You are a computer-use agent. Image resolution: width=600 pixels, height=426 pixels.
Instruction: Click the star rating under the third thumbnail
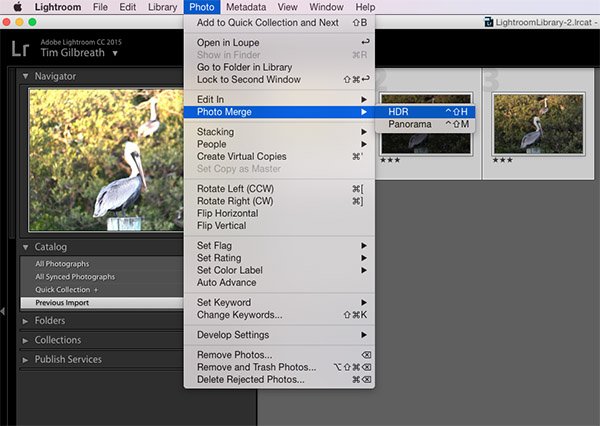click(503, 160)
